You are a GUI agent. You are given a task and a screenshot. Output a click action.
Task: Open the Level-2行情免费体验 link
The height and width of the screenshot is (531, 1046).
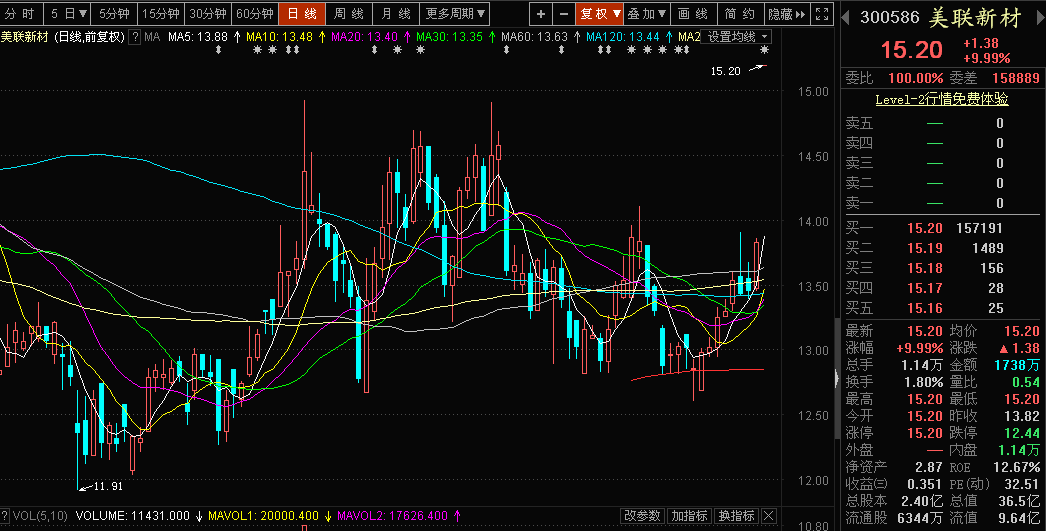tap(942, 99)
